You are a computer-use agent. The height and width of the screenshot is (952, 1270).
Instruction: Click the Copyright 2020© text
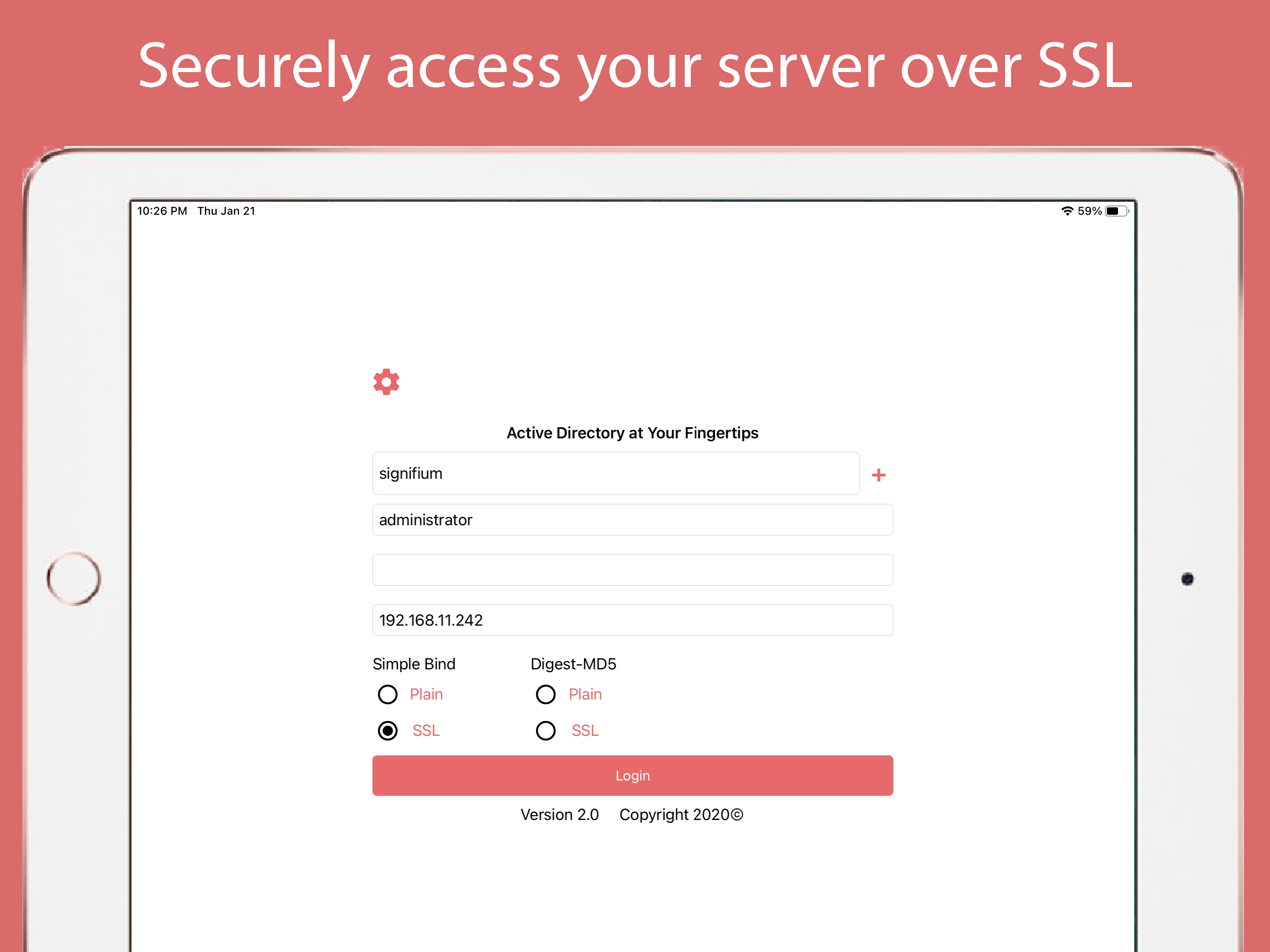click(x=681, y=814)
